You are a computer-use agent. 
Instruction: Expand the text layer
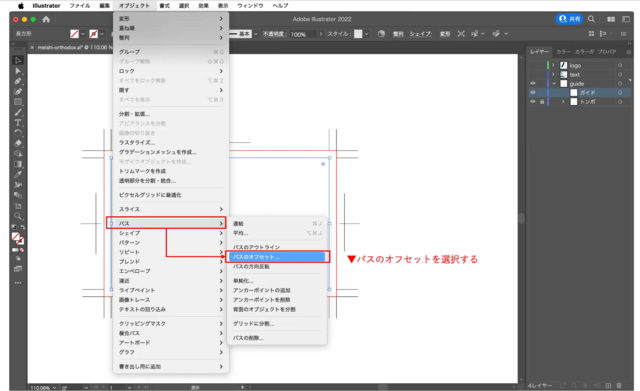coord(553,74)
